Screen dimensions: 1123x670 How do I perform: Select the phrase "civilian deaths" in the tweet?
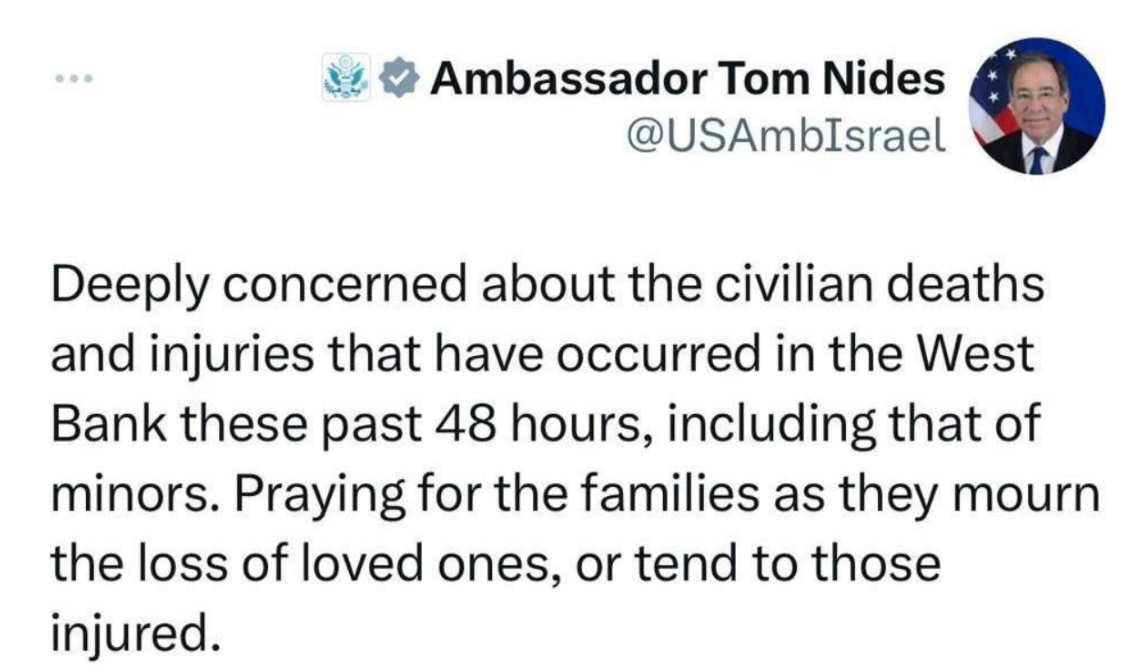click(x=879, y=284)
